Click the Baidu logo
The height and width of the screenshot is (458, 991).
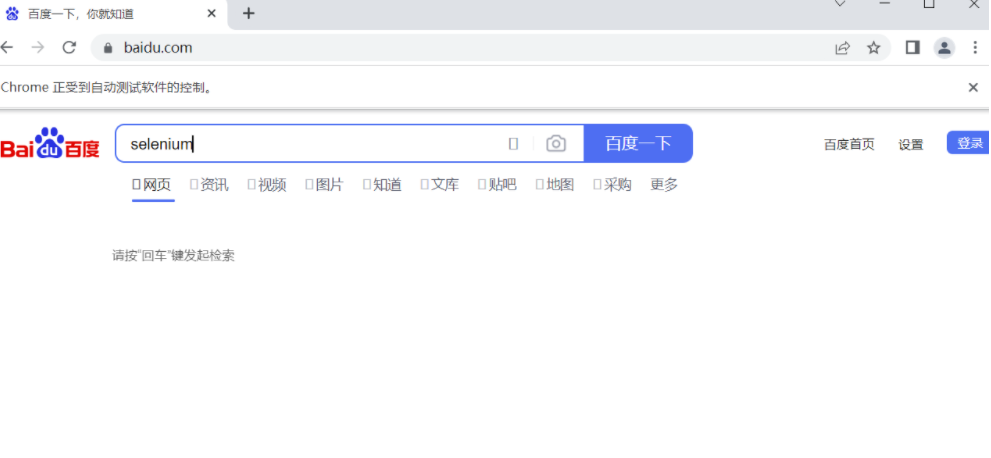pyautogui.click(x=50, y=143)
